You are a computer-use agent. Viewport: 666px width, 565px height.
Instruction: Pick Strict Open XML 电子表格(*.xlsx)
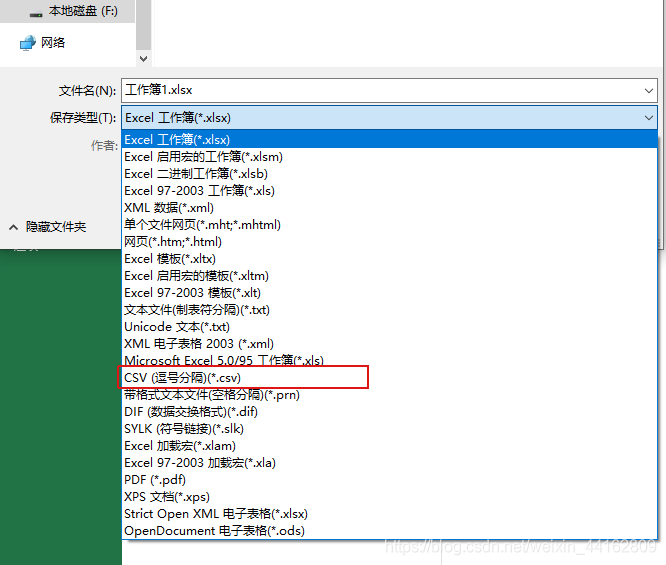point(389,514)
